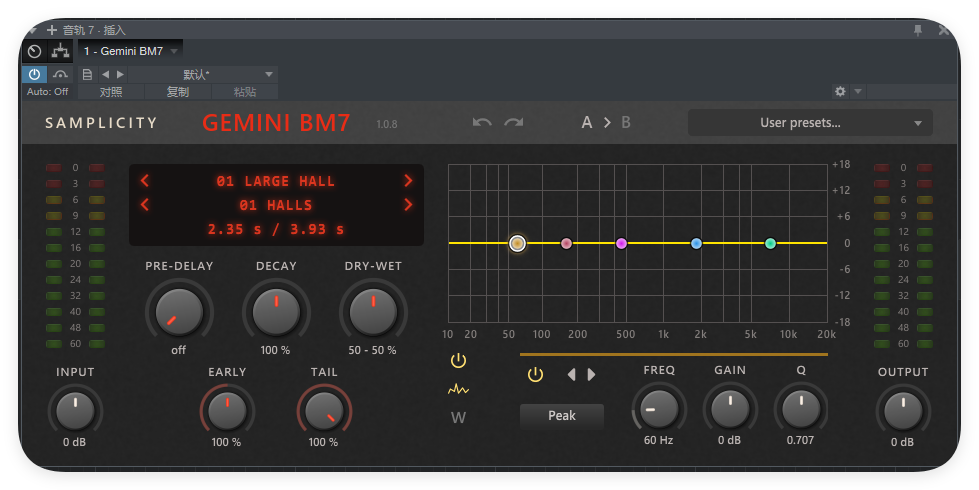Undo the last plugin change

pyautogui.click(x=482, y=122)
